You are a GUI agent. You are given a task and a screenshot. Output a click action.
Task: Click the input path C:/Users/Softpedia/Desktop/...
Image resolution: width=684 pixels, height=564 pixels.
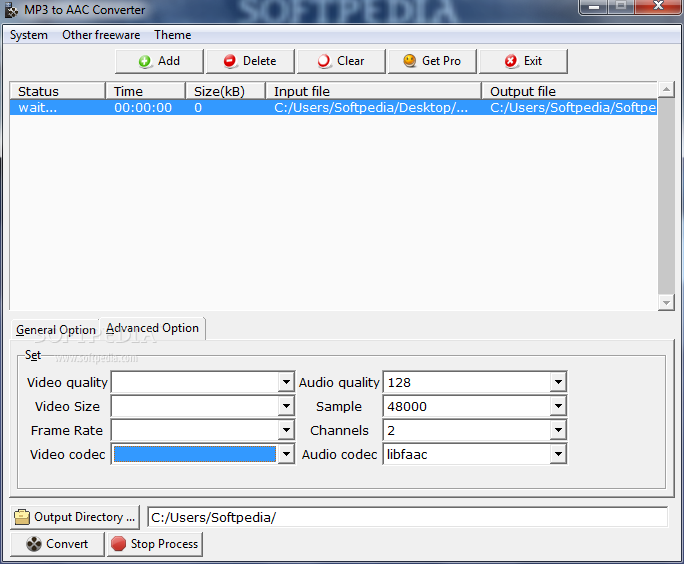click(x=371, y=108)
